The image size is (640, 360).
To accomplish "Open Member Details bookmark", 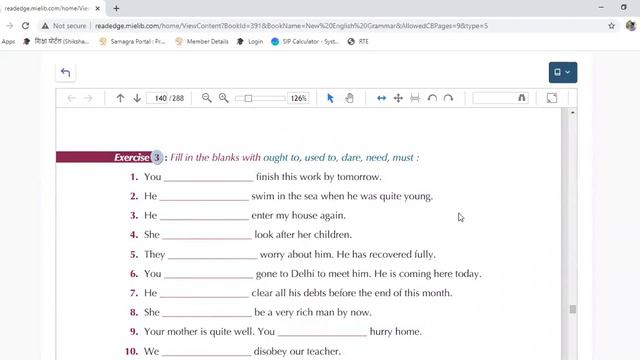I will click(x=202, y=41).
